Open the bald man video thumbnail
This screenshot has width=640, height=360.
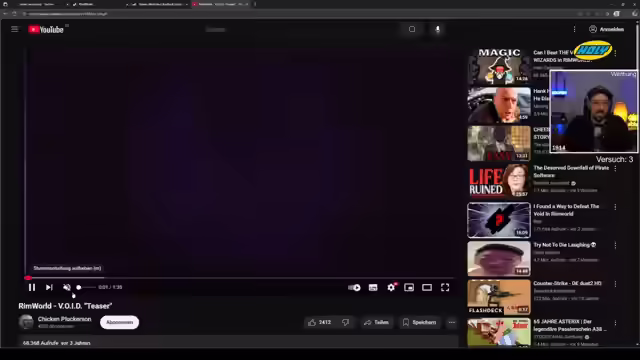pos(499,105)
